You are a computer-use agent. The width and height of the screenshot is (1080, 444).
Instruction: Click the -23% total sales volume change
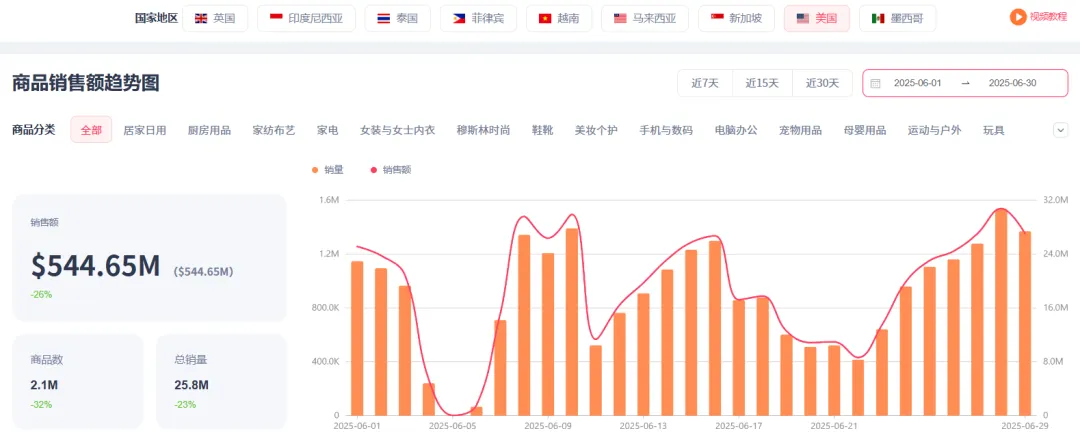[x=185, y=404]
